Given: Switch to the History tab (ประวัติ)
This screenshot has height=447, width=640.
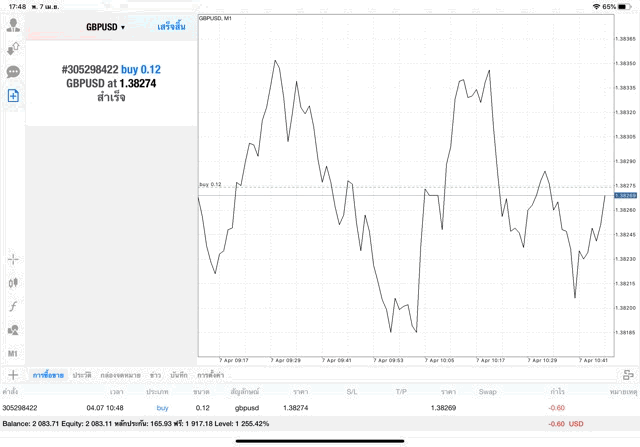Looking at the screenshot, I should [82, 375].
